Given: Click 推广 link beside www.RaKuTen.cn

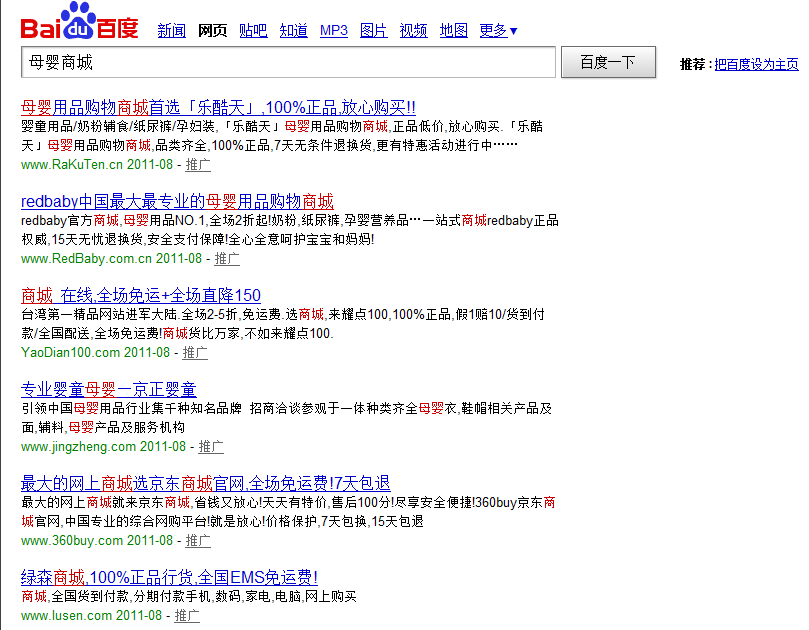Looking at the screenshot, I should coord(198,164).
